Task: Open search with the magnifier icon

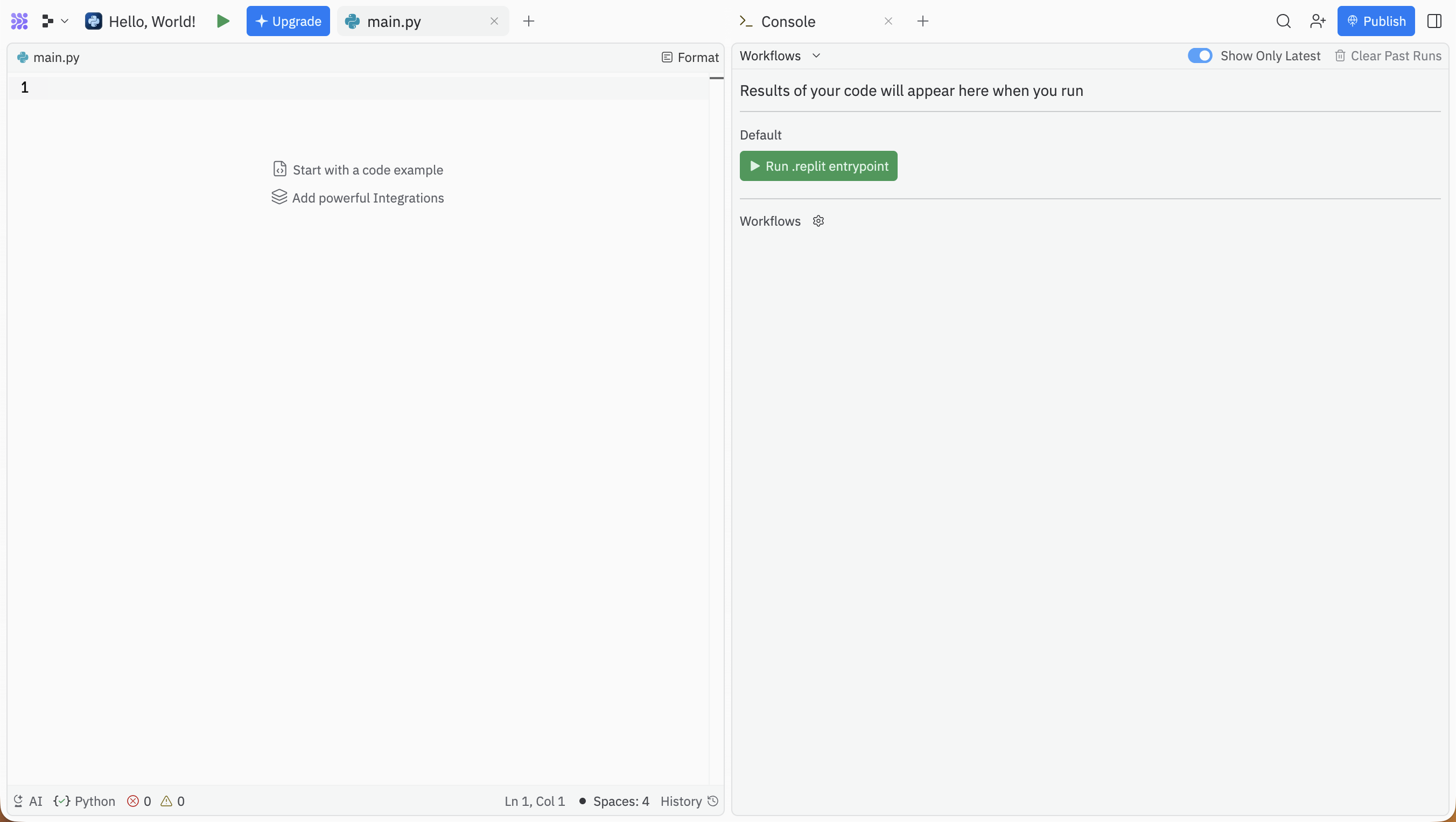Action: click(x=1284, y=21)
